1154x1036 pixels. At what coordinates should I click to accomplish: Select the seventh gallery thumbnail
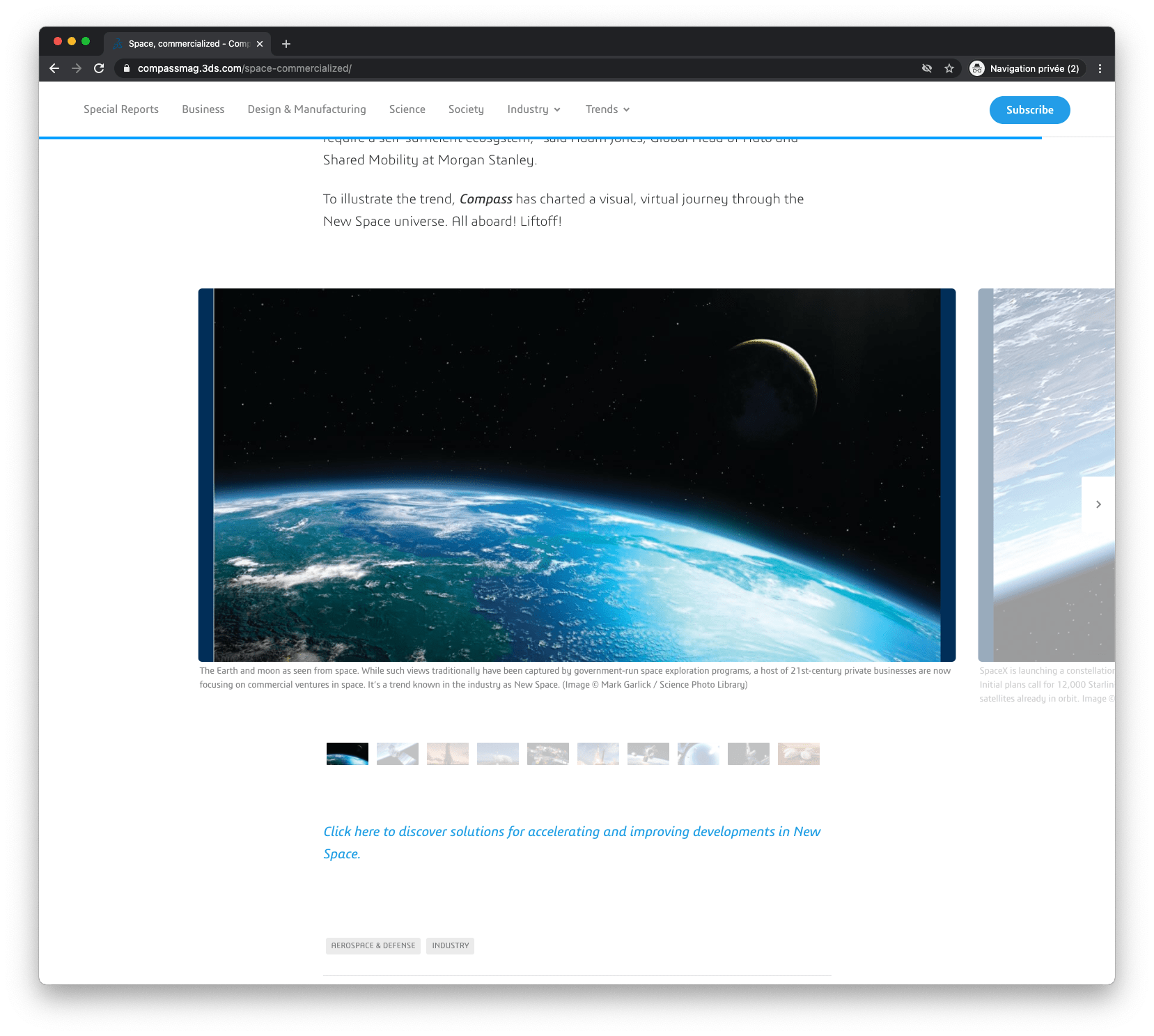[648, 754]
